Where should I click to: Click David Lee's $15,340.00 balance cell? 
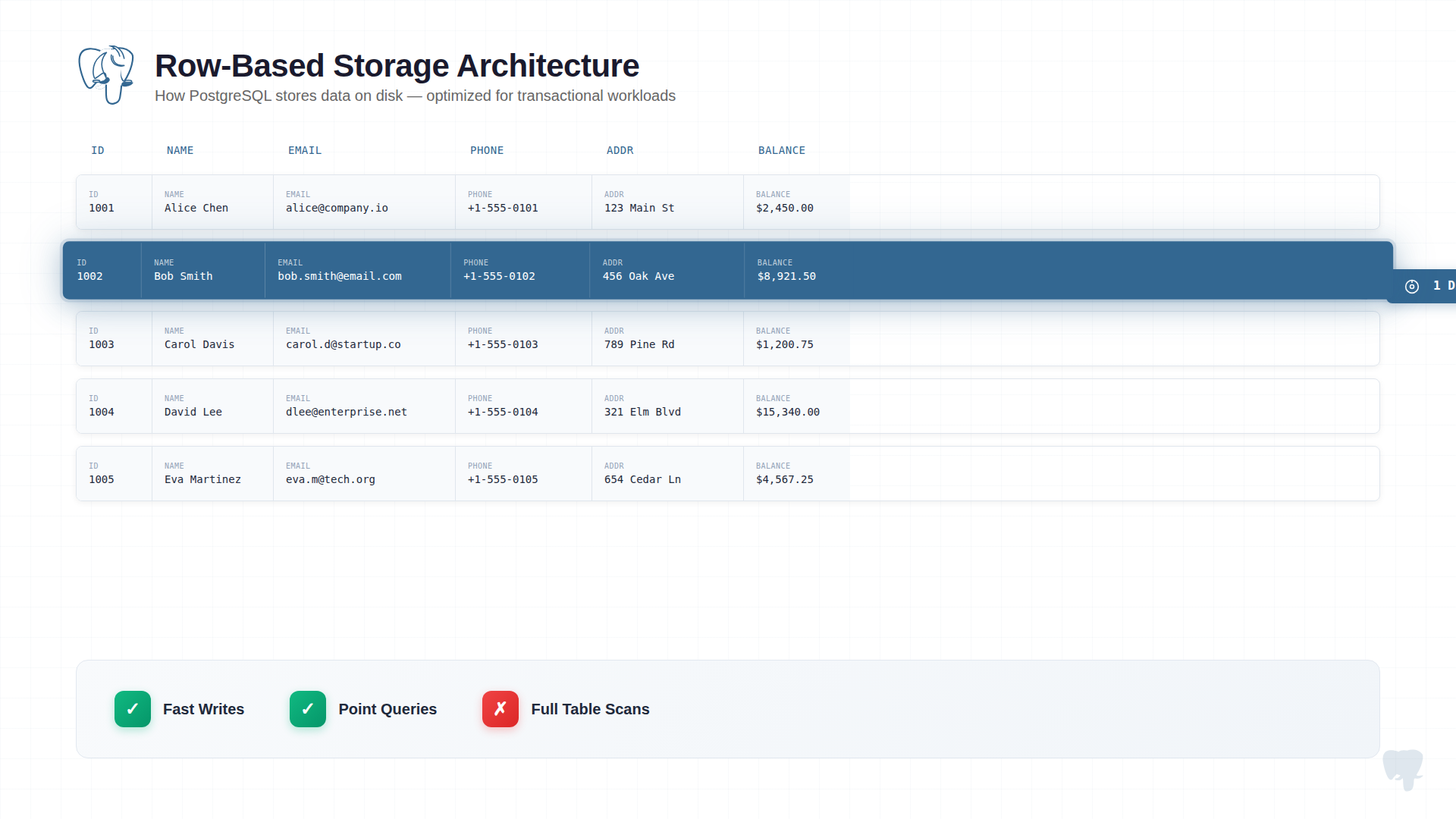787,412
